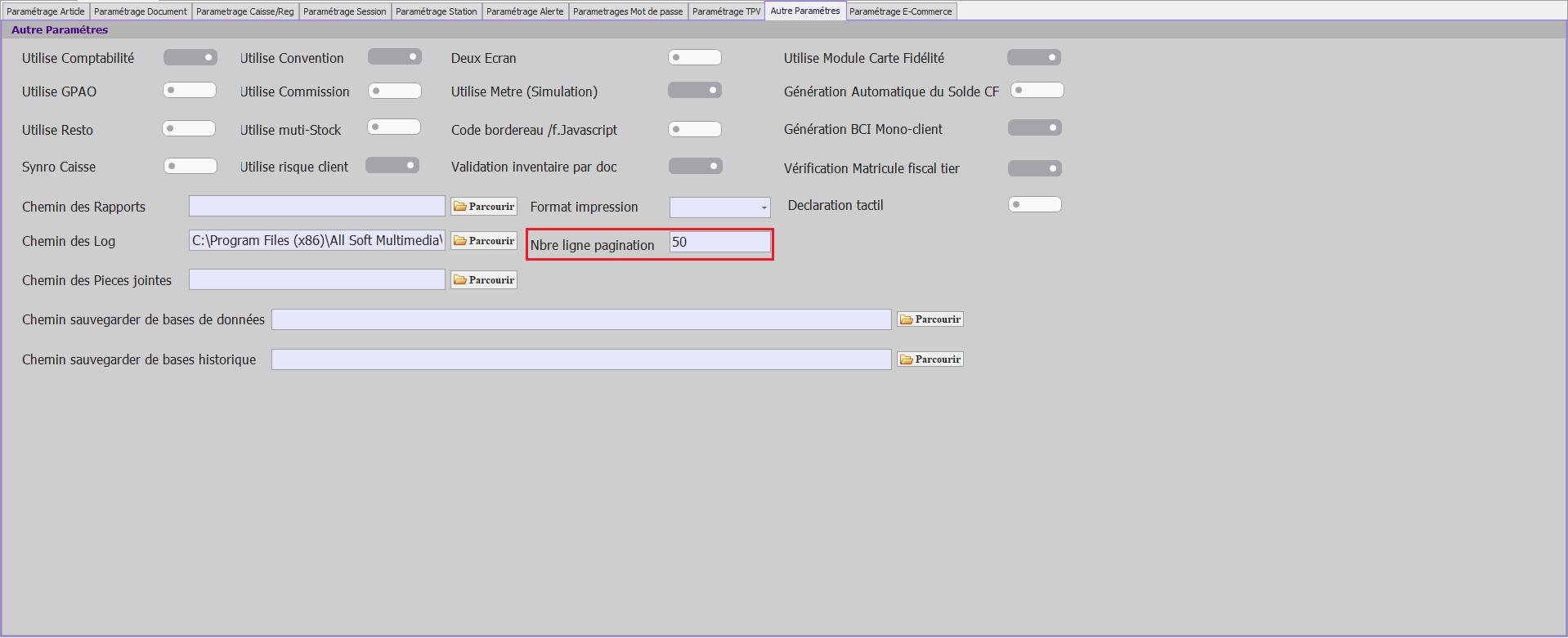Toggle Validation inventaire par doc switch
The image size is (1568, 638).
(696, 166)
